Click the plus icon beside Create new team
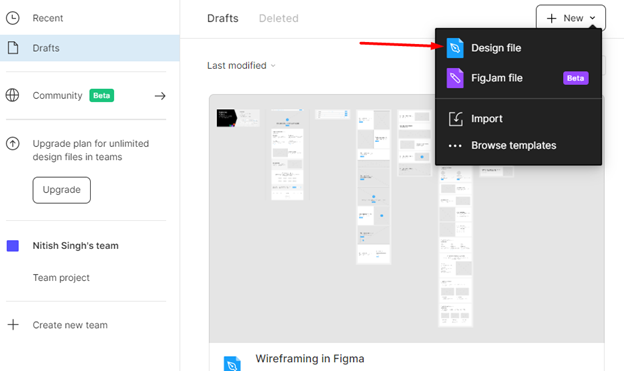Screen dimensions: 624x371 point(13,324)
